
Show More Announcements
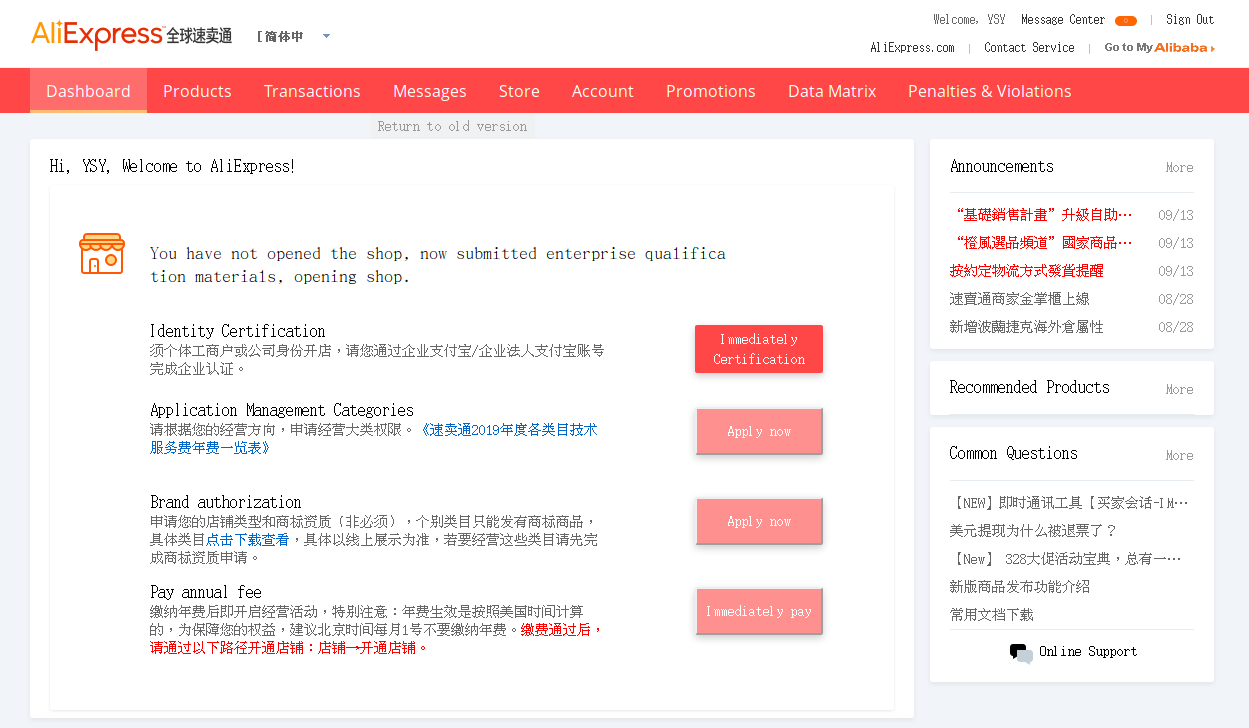tap(1179, 167)
